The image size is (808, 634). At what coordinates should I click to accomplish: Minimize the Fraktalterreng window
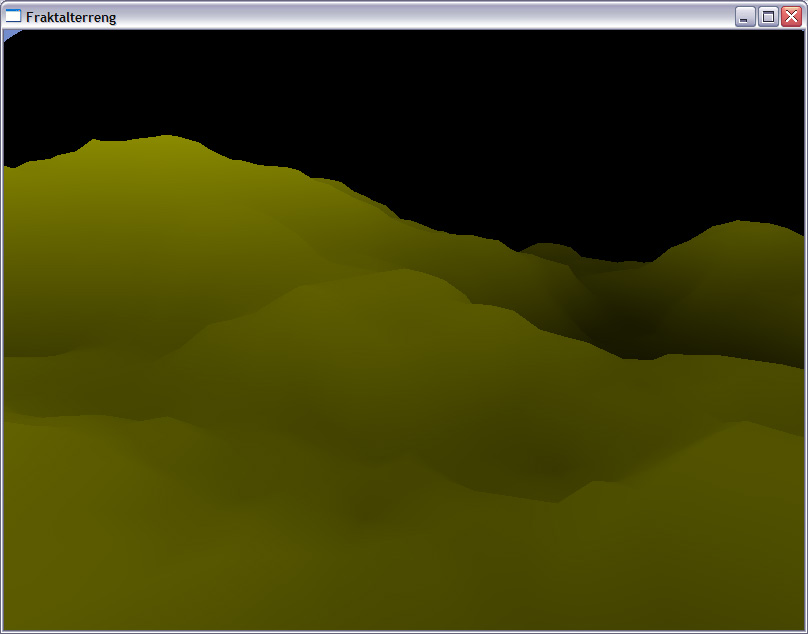[745, 17]
